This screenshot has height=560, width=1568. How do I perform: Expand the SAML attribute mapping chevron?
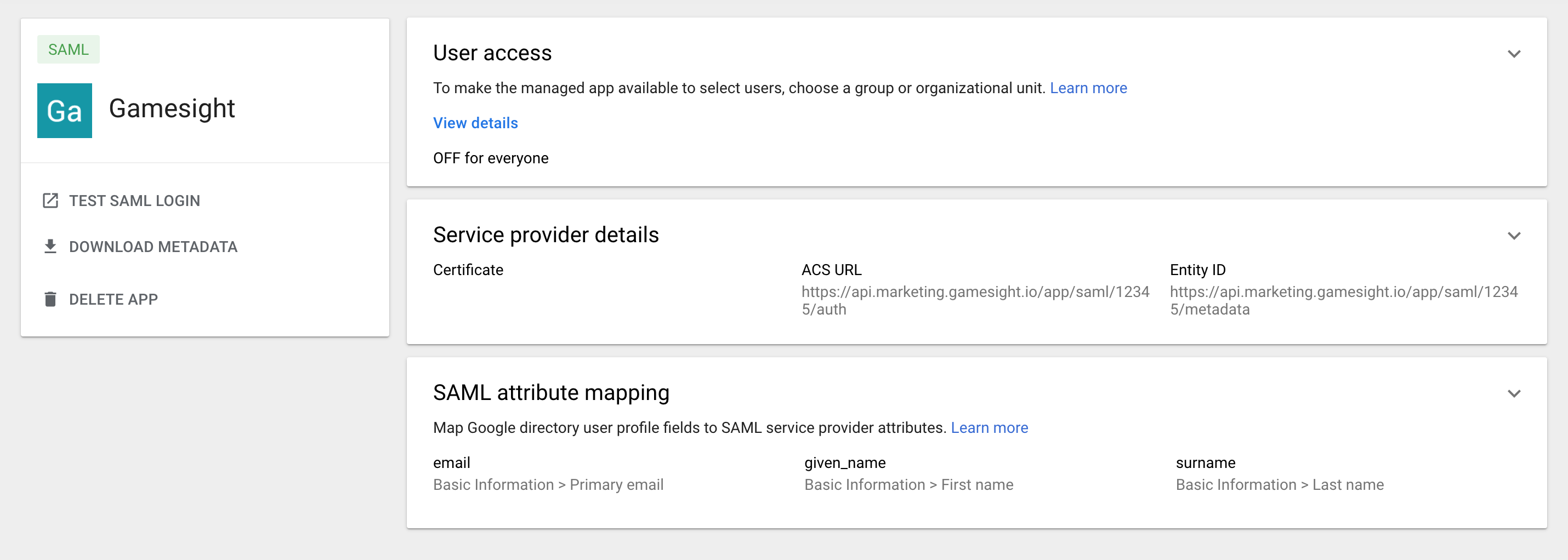tap(1514, 393)
